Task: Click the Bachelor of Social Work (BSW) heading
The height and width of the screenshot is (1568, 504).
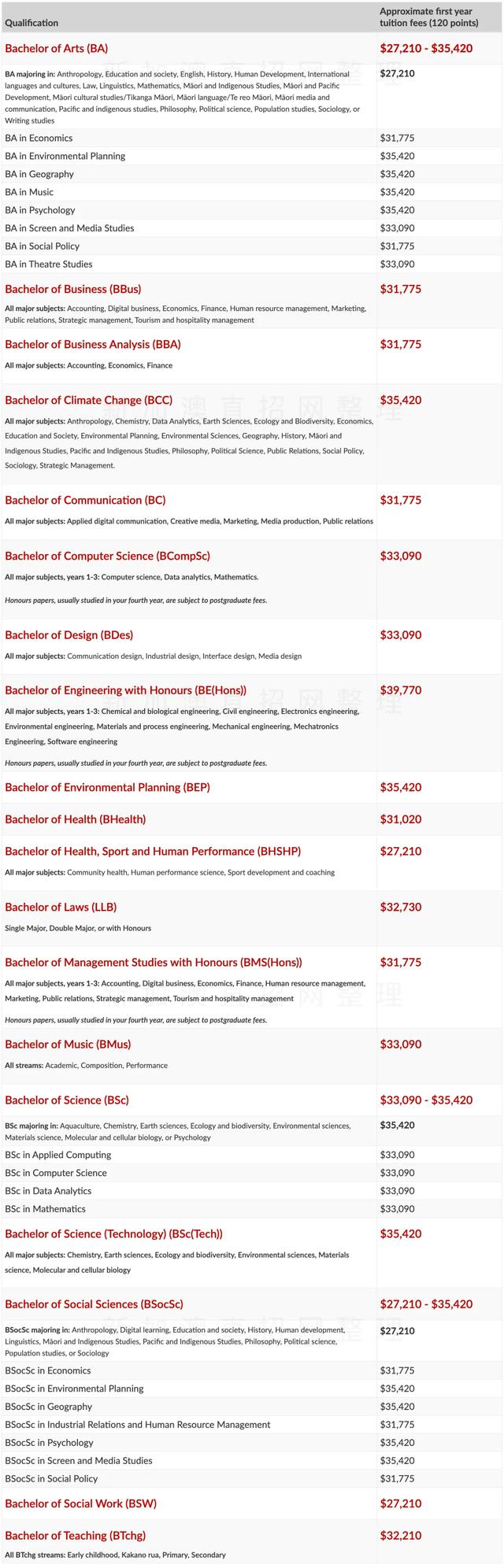Action: tap(80, 1503)
